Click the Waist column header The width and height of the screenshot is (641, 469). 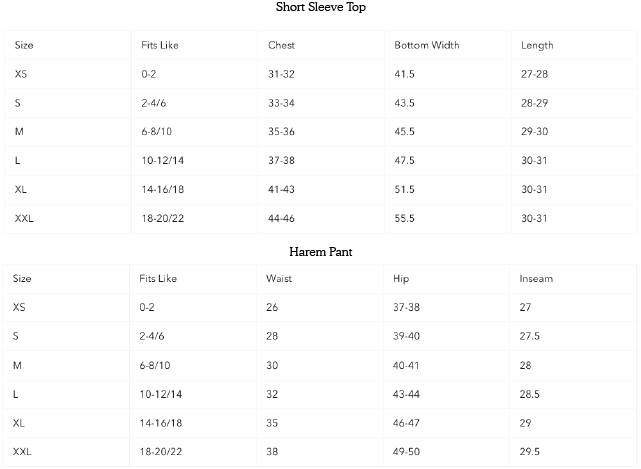[279, 279]
